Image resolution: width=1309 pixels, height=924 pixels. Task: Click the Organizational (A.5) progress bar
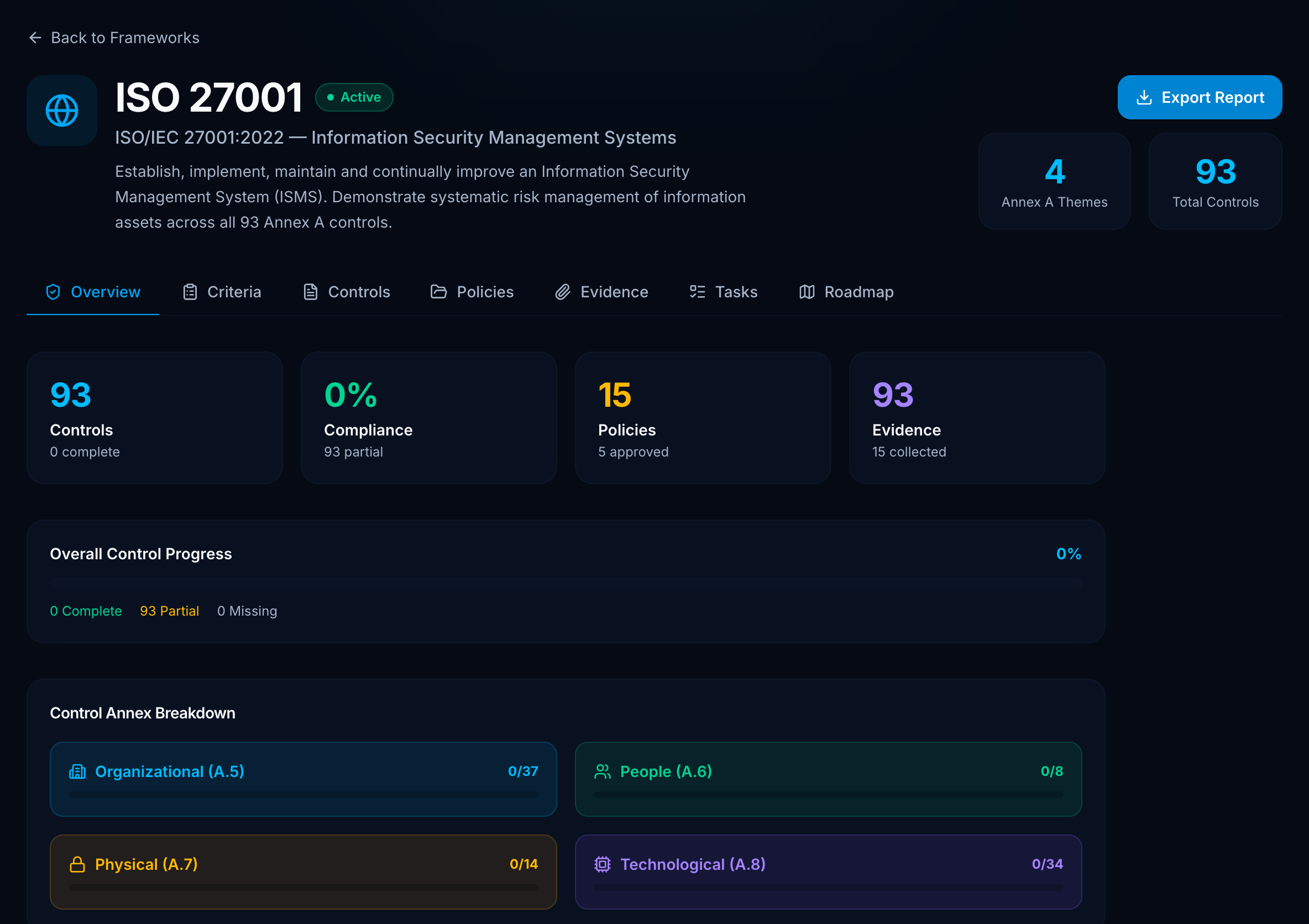(x=303, y=794)
